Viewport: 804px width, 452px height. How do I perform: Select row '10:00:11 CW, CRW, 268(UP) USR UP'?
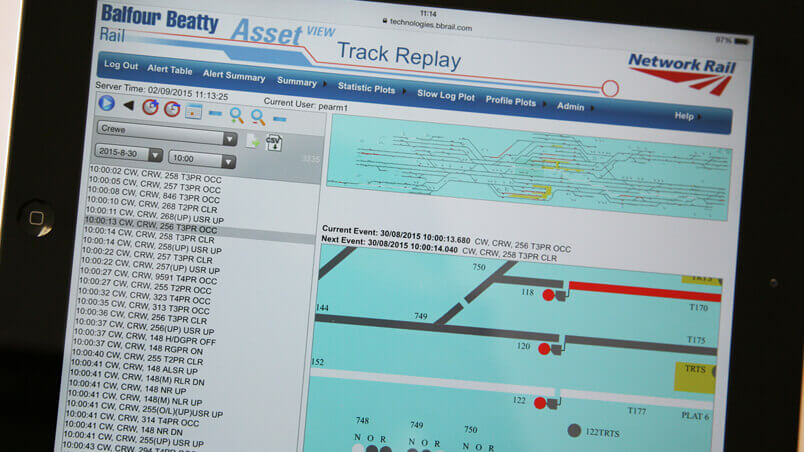point(154,215)
